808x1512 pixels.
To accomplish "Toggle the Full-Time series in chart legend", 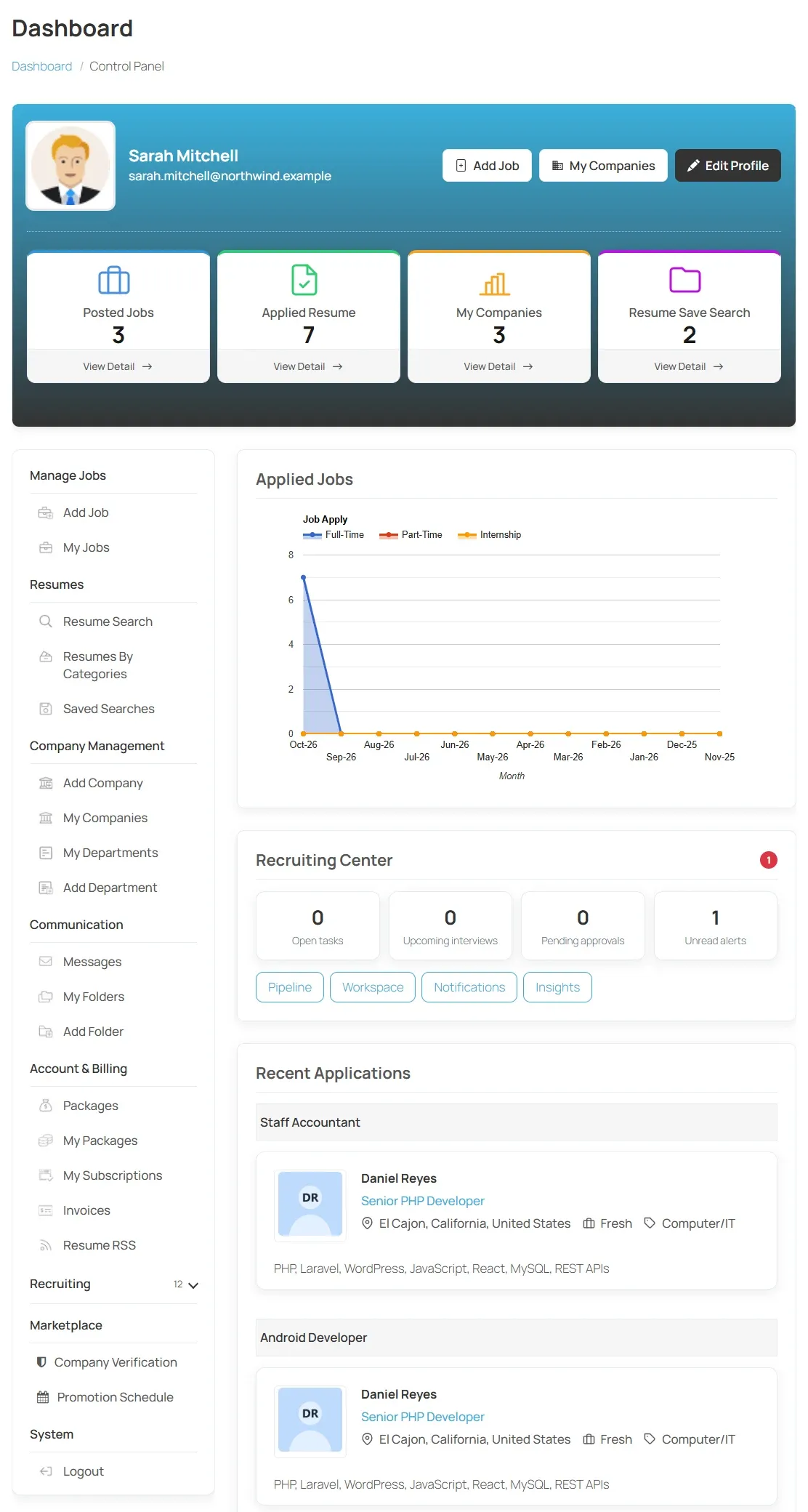I will (334, 534).
